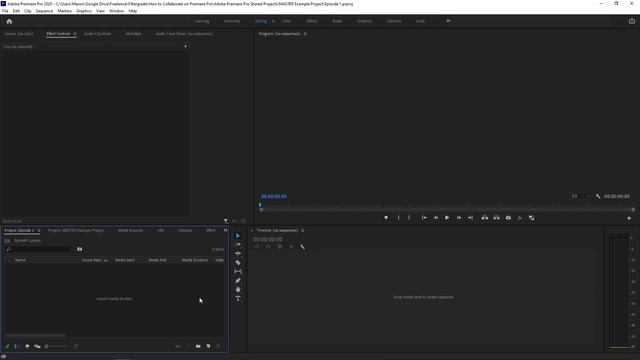Open Program monitor panel menu

(305, 34)
